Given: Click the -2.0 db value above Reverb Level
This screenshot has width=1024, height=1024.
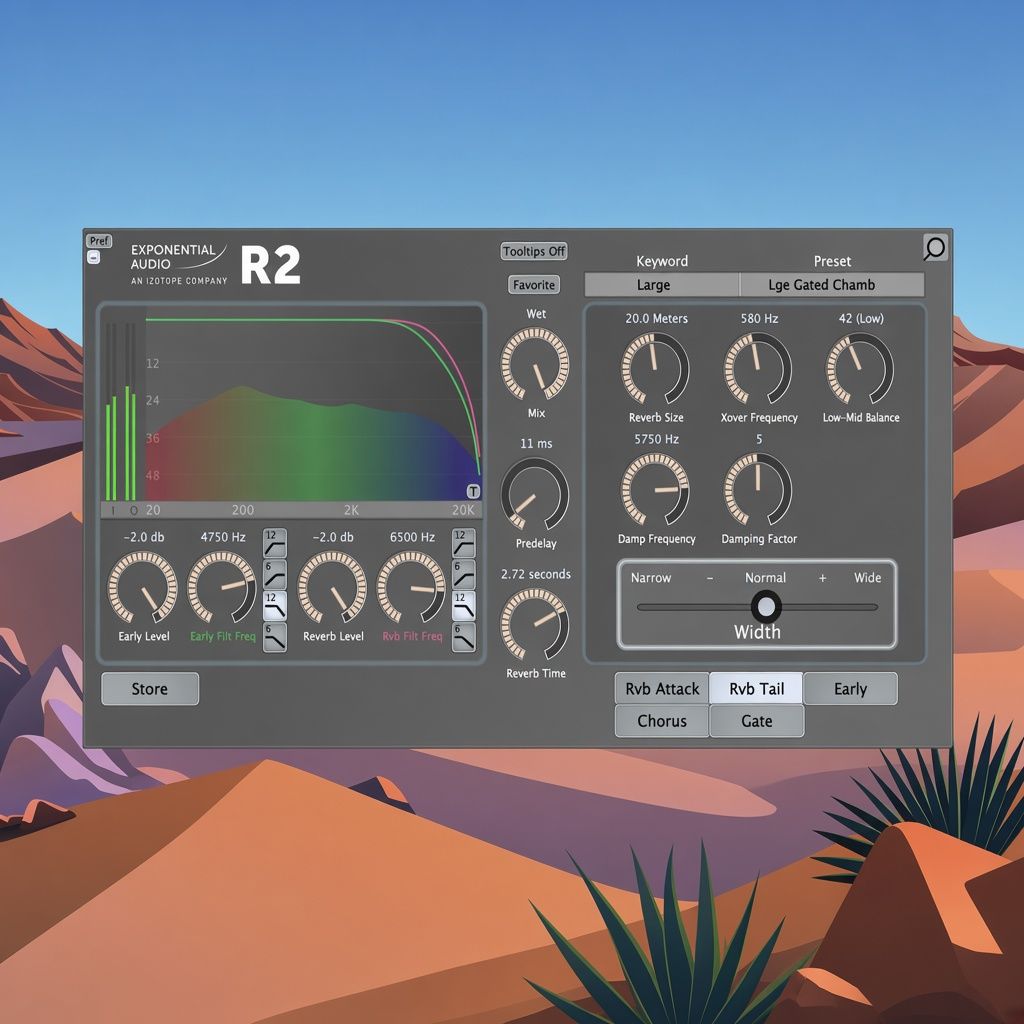Looking at the screenshot, I should pos(333,537).
